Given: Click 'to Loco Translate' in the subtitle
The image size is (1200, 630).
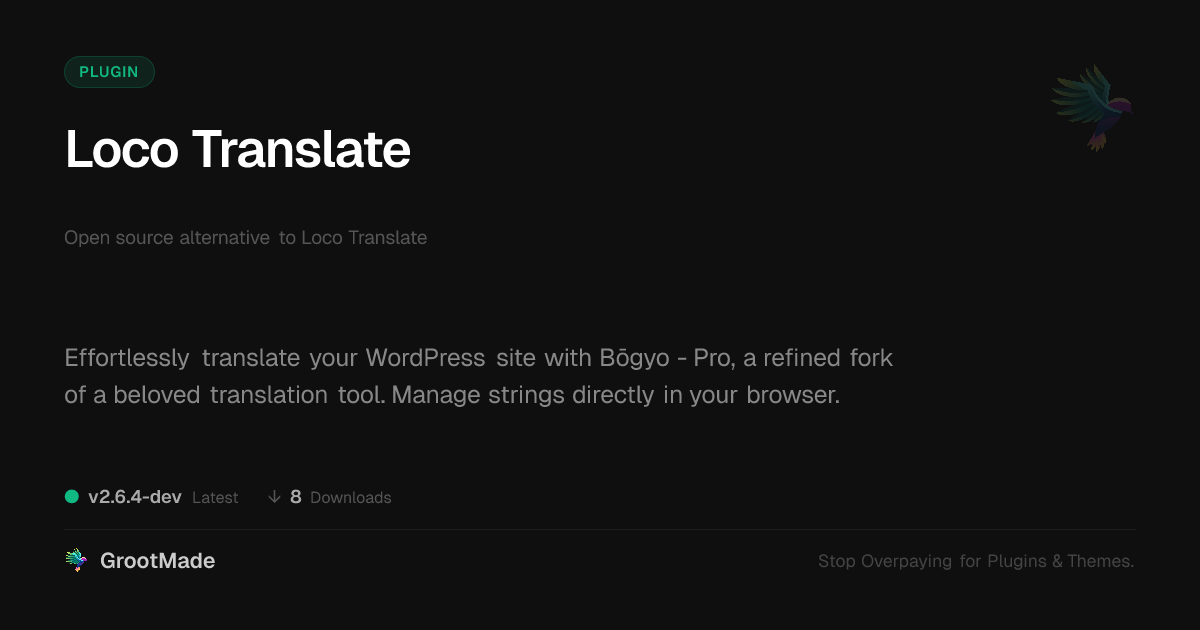Looking at the screenshot, I should [353, 238].
